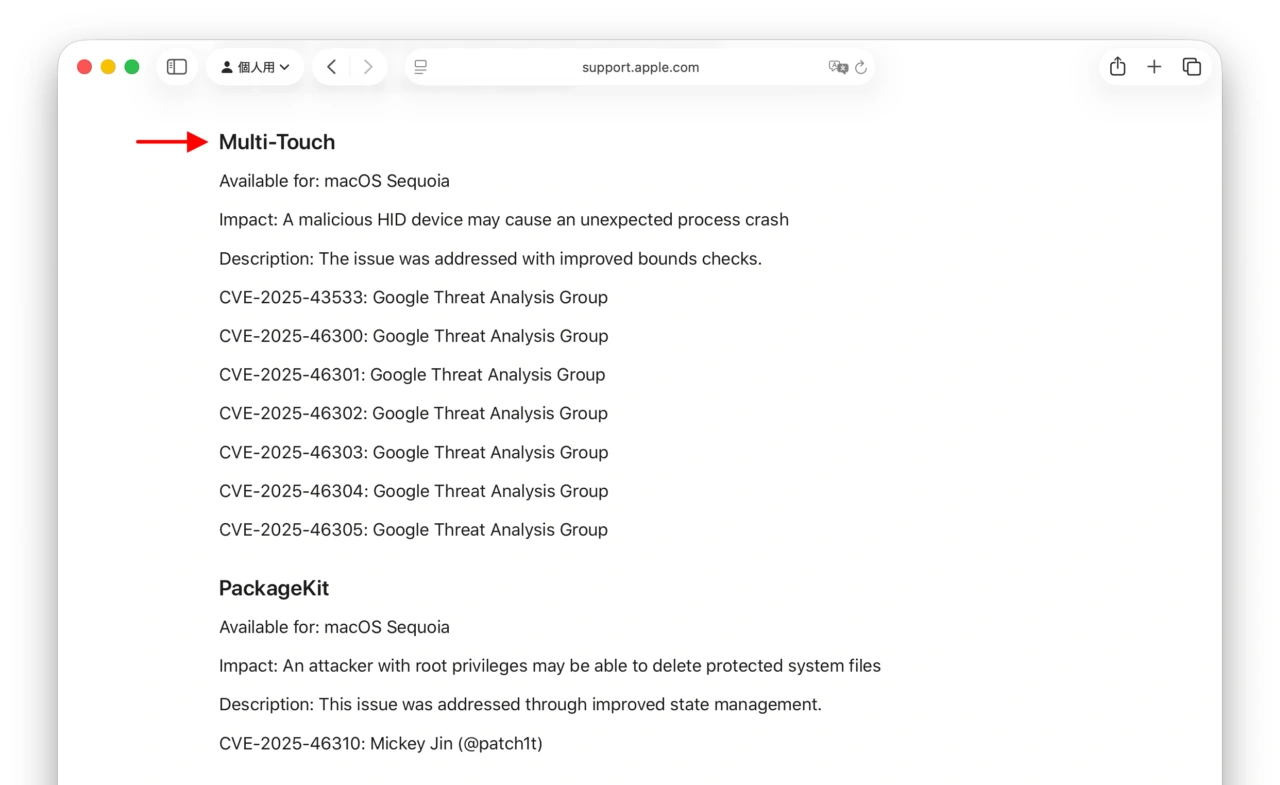1280x785 pixels.
Task: Click the CVE-2025-46310 Mickey Jin credit
Action: (x=380, y=743)
